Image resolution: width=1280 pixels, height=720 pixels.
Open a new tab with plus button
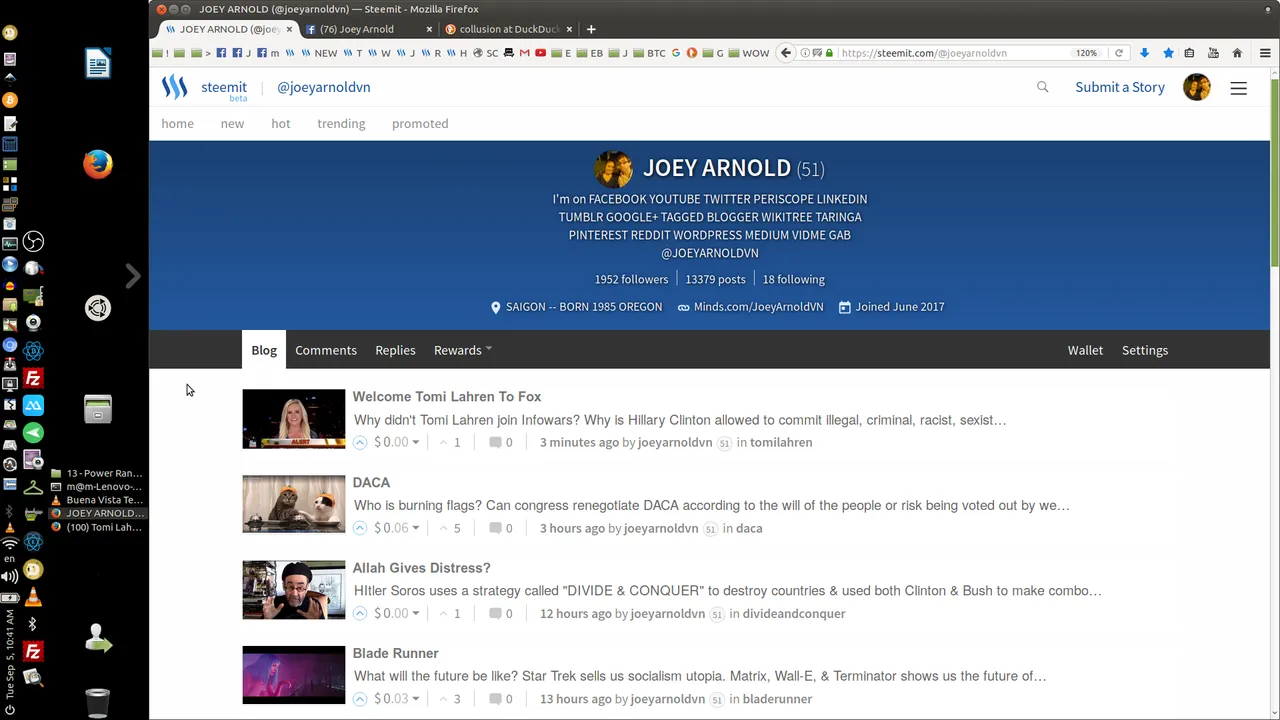click(591, 29)
